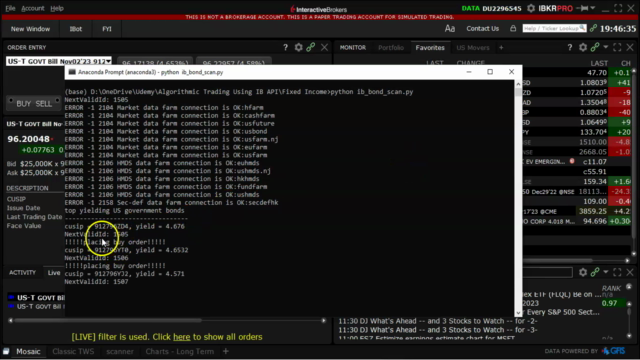Open the Monitor panel dropdown arrow
Image resolution: width=640 pixels, height=360 pixels.
click(x=606, y=47)
